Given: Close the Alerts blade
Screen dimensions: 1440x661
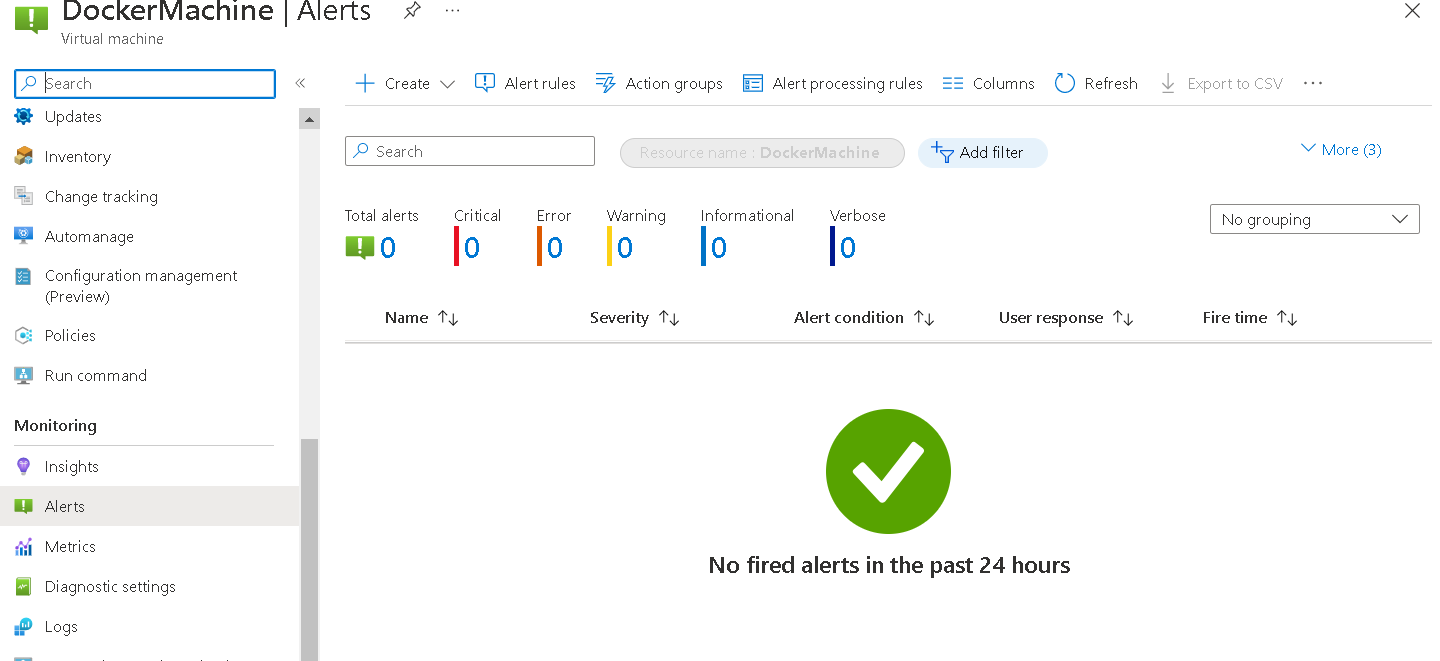Looking at the screenshot, I should tap(1412, 11).
